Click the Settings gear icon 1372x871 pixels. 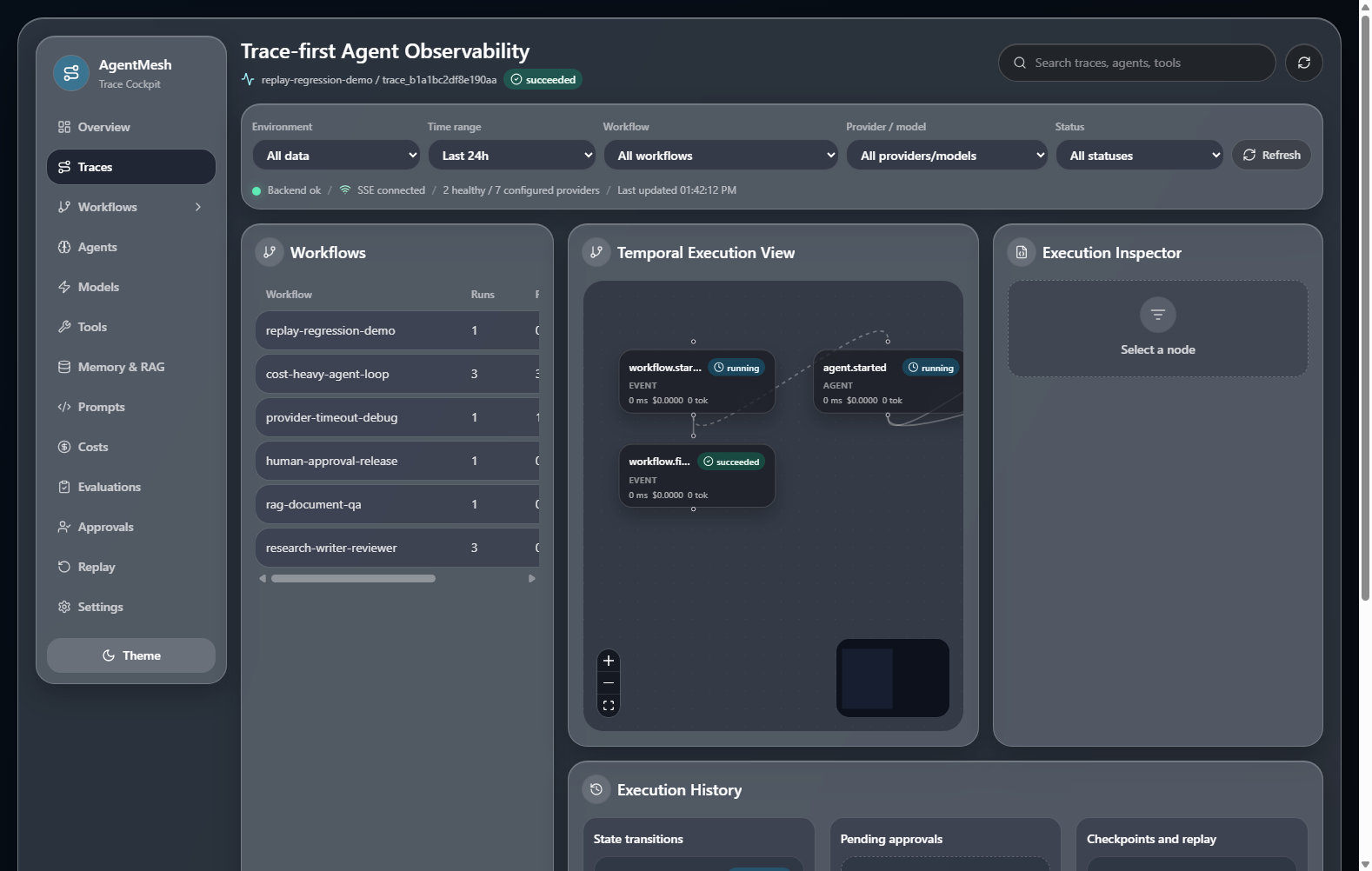pyautogui.click(x=64, y=607)
